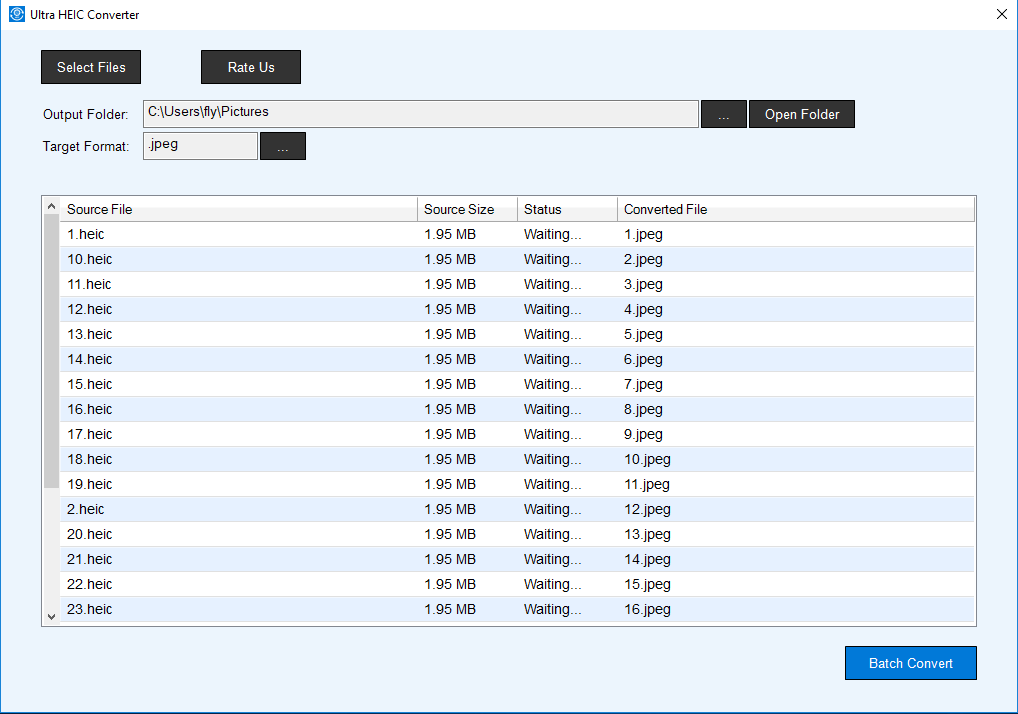The image size is (1018, 714).
Task: Click the Waiting... status of 23.heic
Action: point(552,609)
